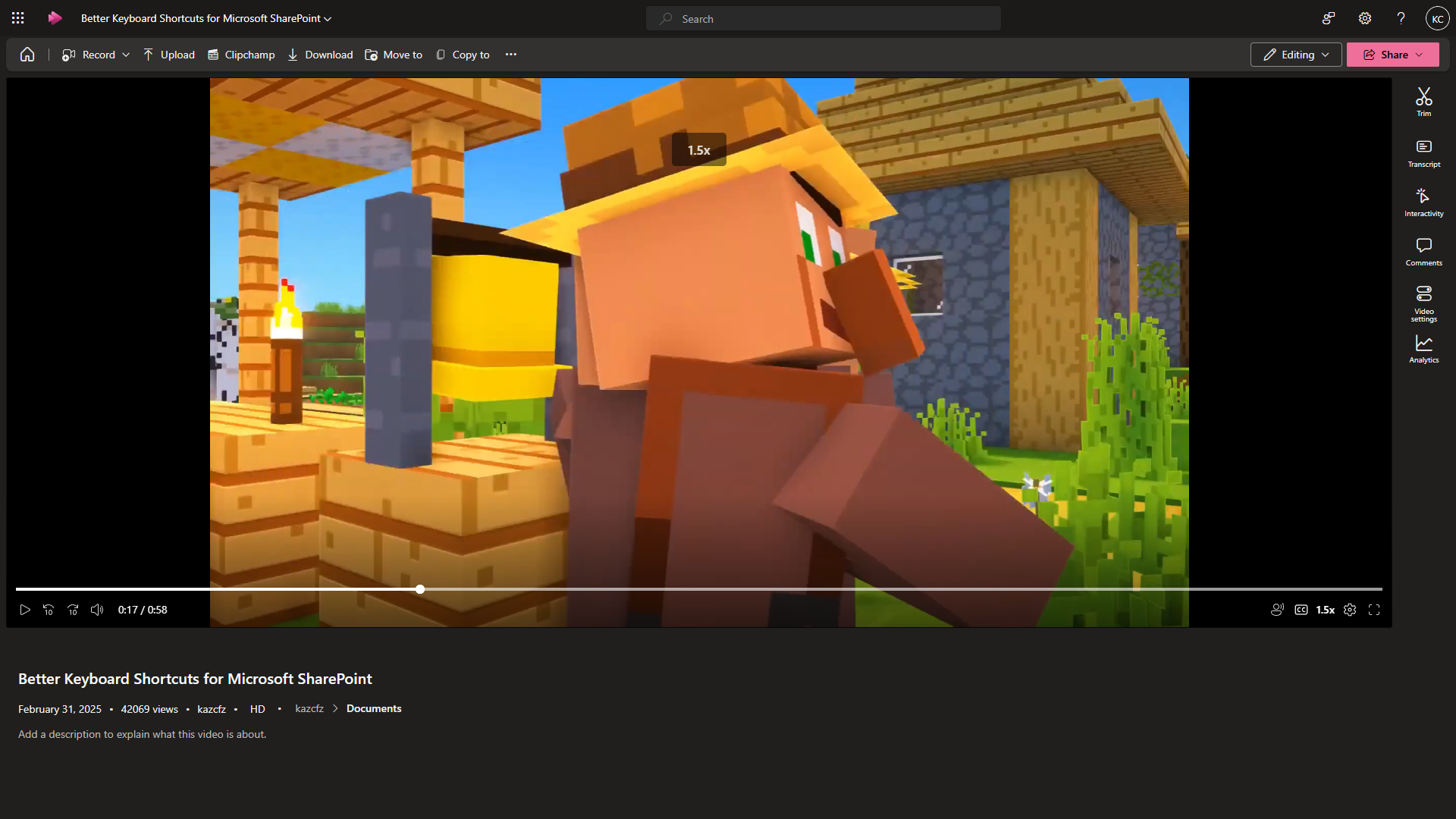
Task: Skip forward 10 seconds
Action: (73, 610)
